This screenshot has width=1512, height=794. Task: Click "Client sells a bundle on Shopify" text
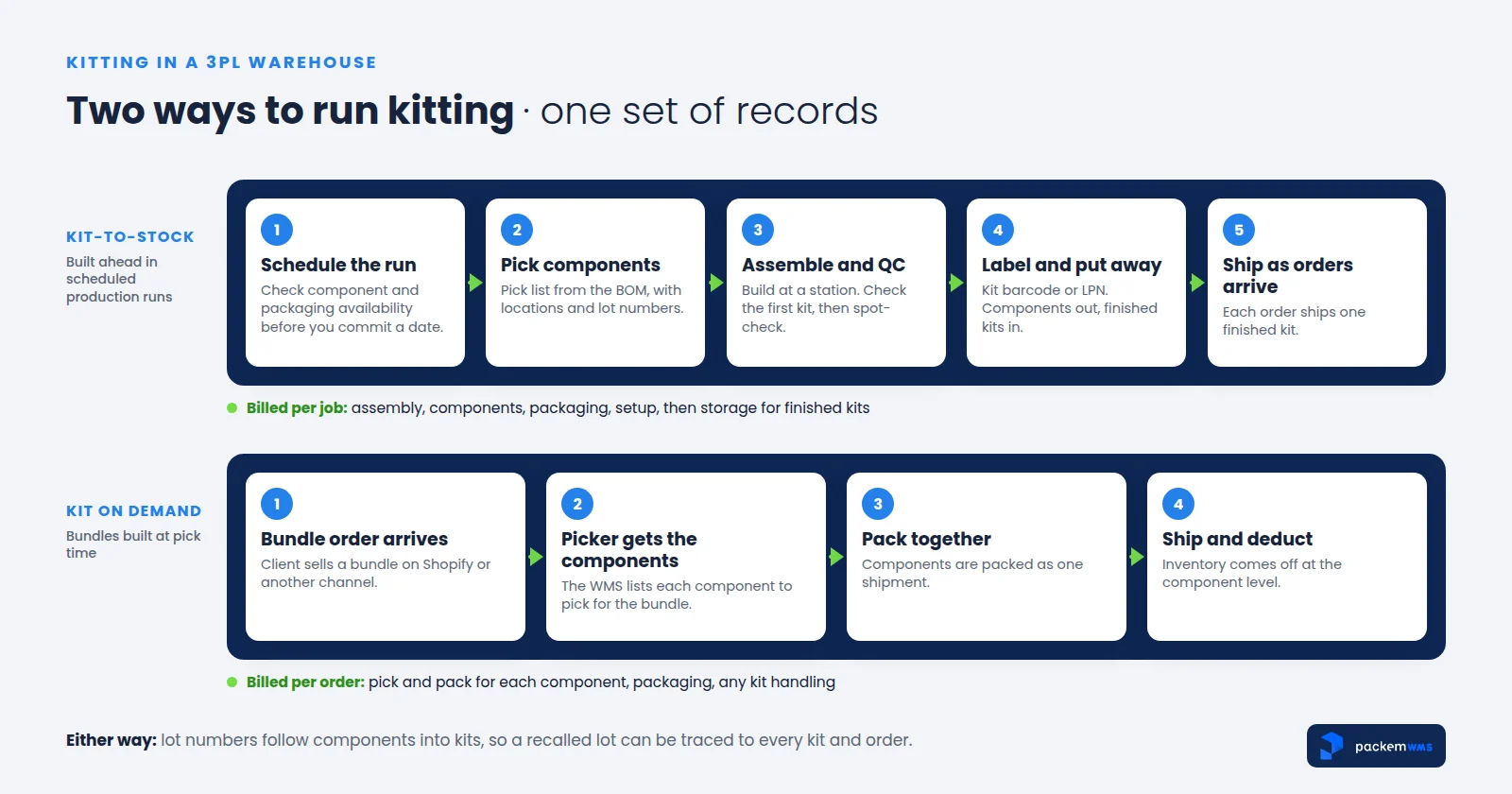(x=376, y=573)
